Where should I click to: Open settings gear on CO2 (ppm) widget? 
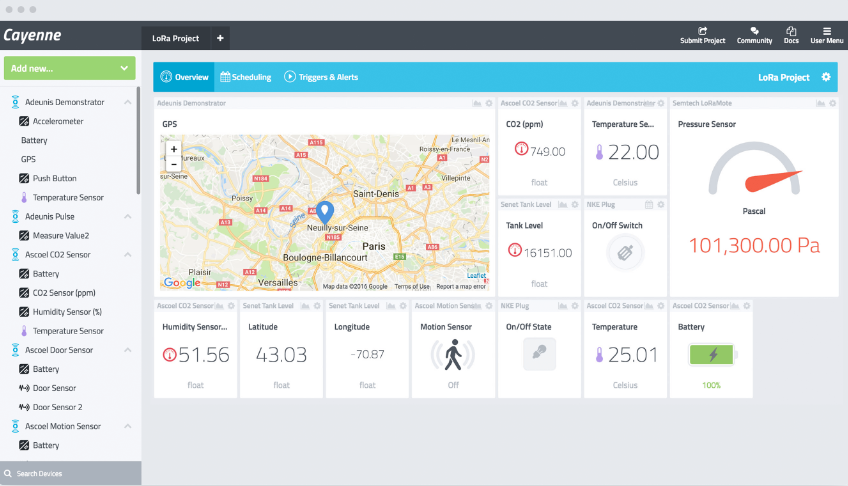coord(575,103)
